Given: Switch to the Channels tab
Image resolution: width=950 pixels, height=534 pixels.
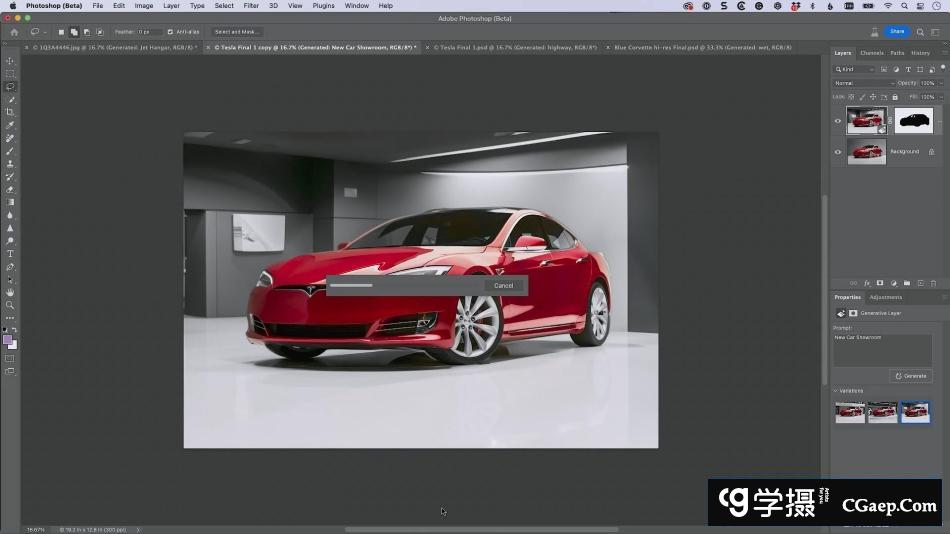Looking at the screenshot, I should (871, 53).
